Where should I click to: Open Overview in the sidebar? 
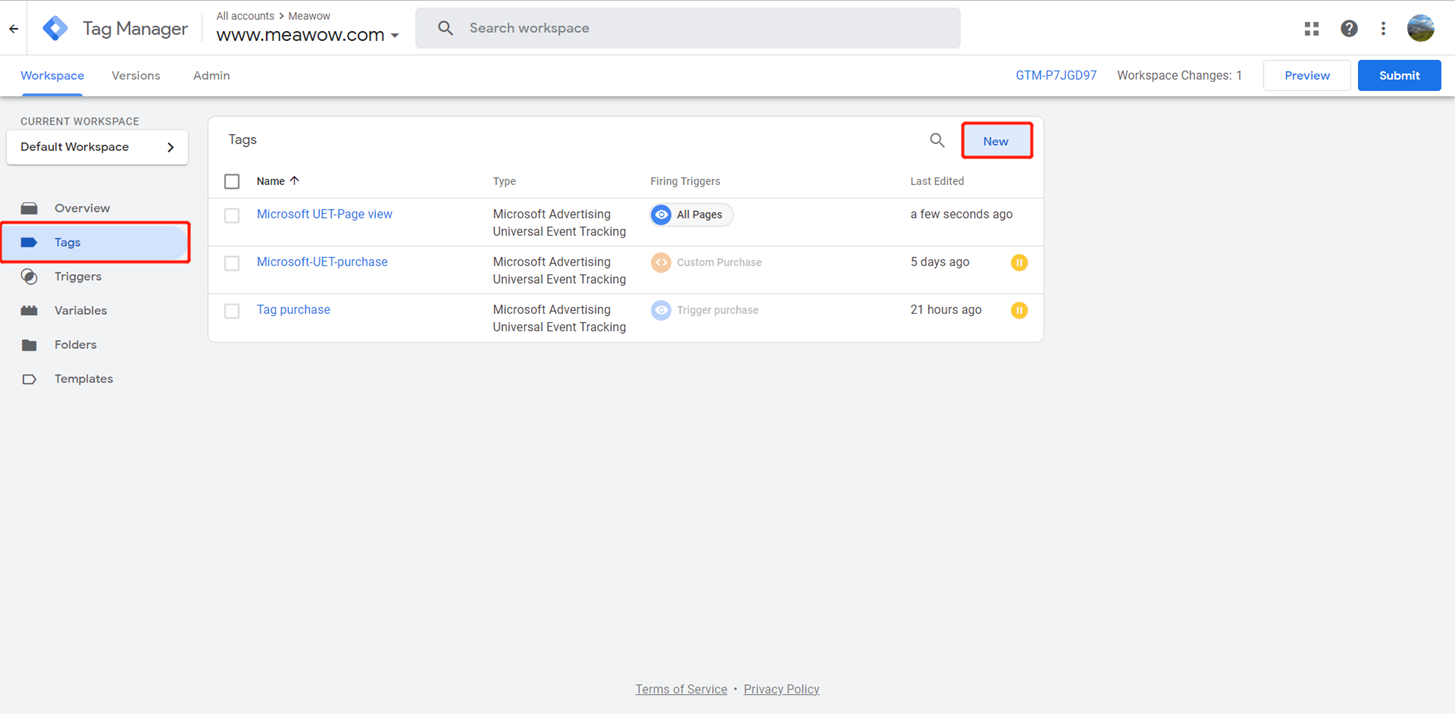coord(82,208)
